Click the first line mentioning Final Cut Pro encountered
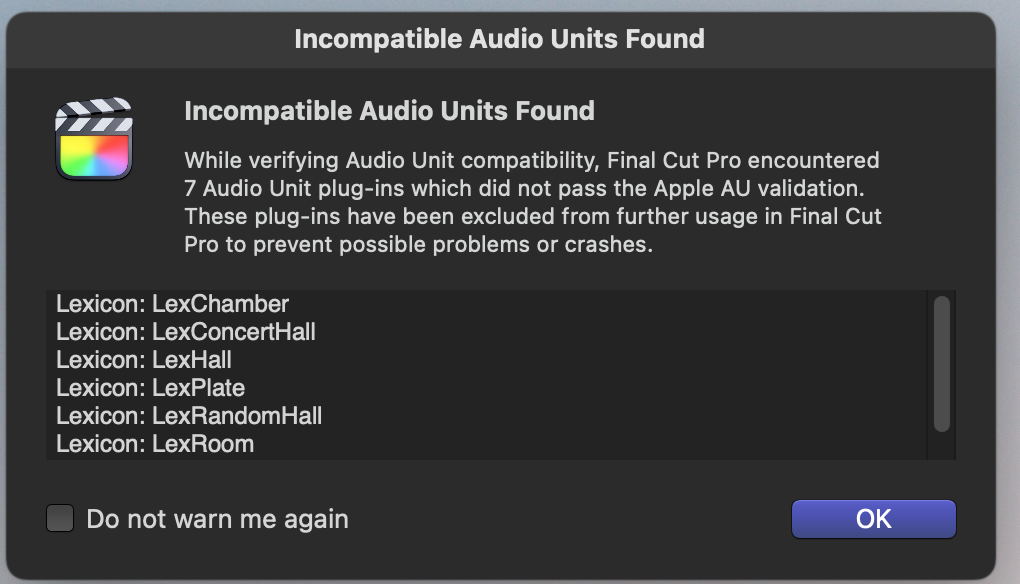 [x=532, y=160]
